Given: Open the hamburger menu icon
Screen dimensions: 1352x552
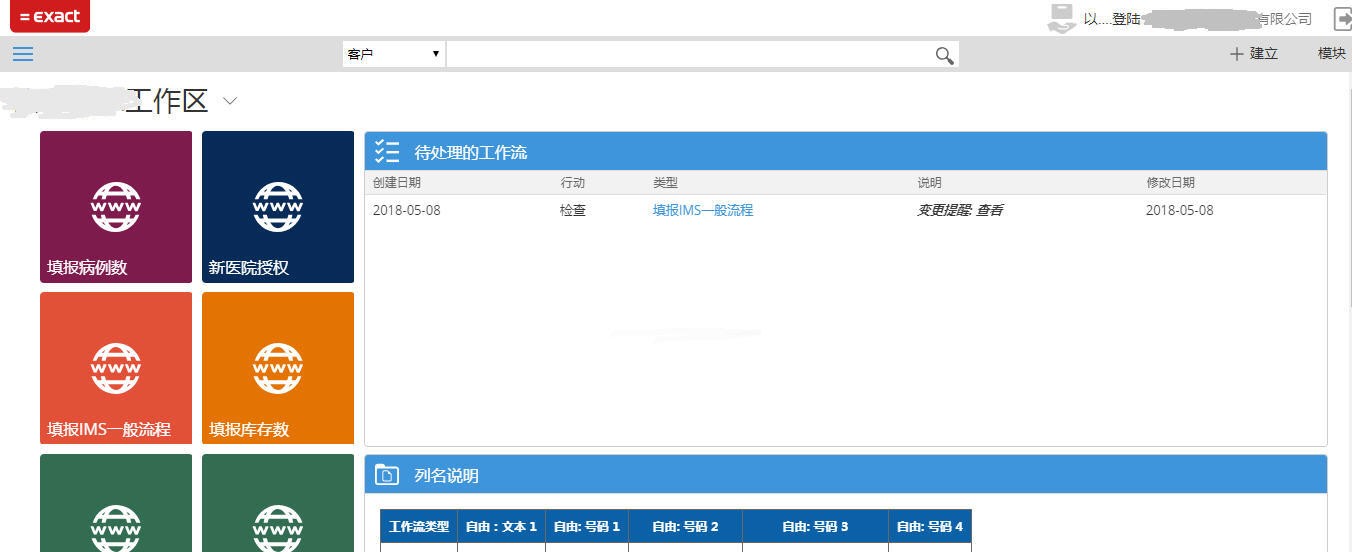Looking at the screenshot, I should (x=23, y=54).
